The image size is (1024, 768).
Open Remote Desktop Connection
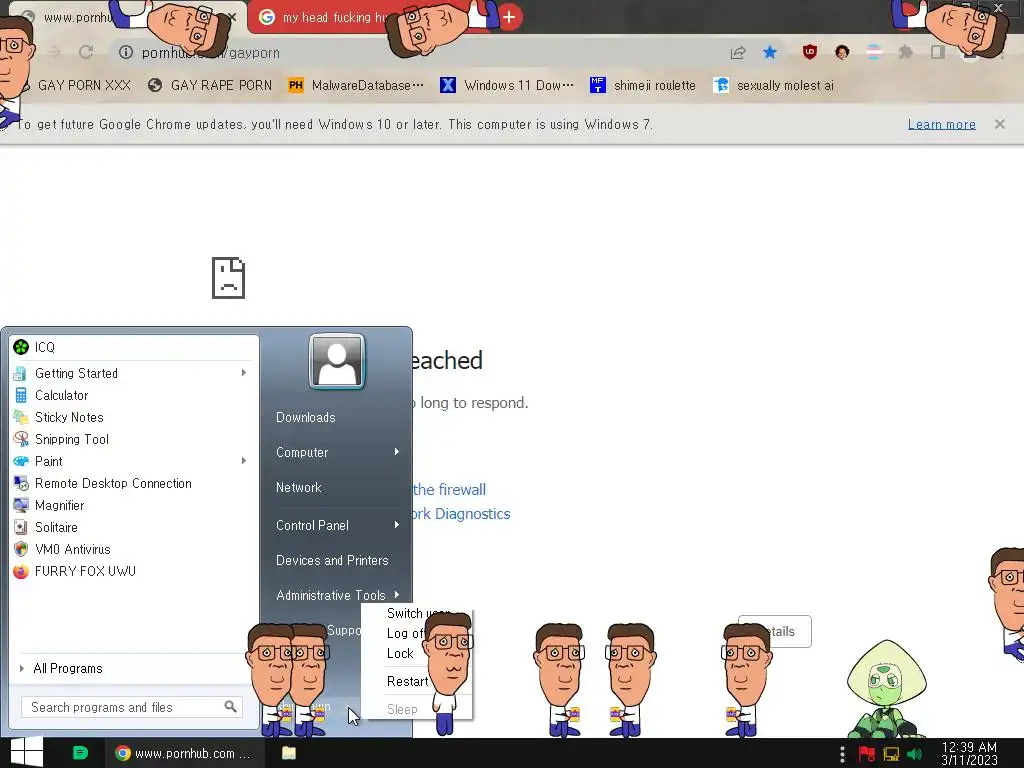[x=134, y=483]
